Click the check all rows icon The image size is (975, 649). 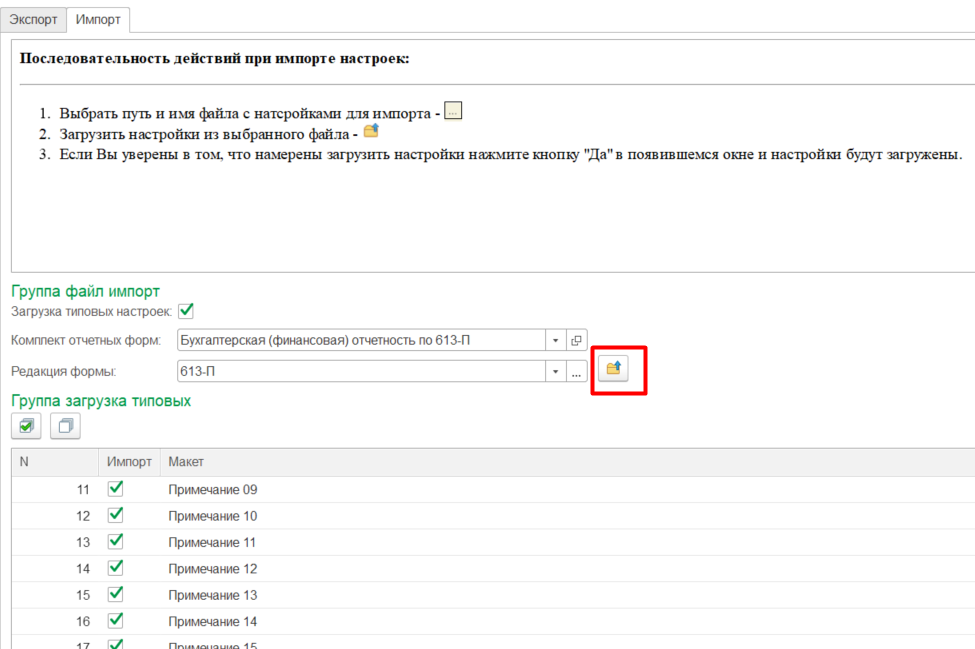(x=26, y=426)
